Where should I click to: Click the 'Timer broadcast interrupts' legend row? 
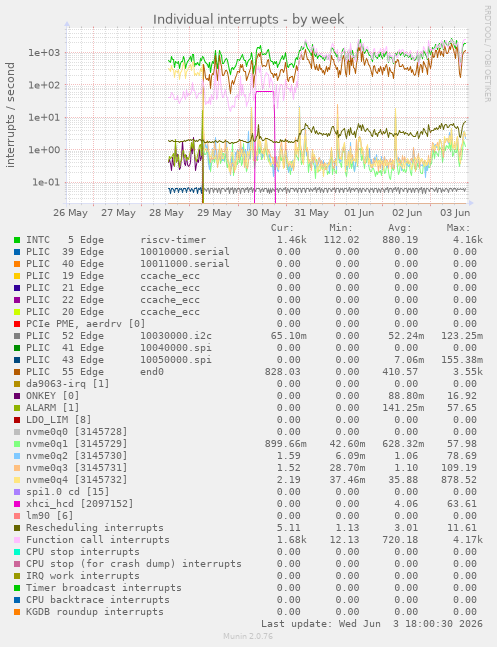104,588
